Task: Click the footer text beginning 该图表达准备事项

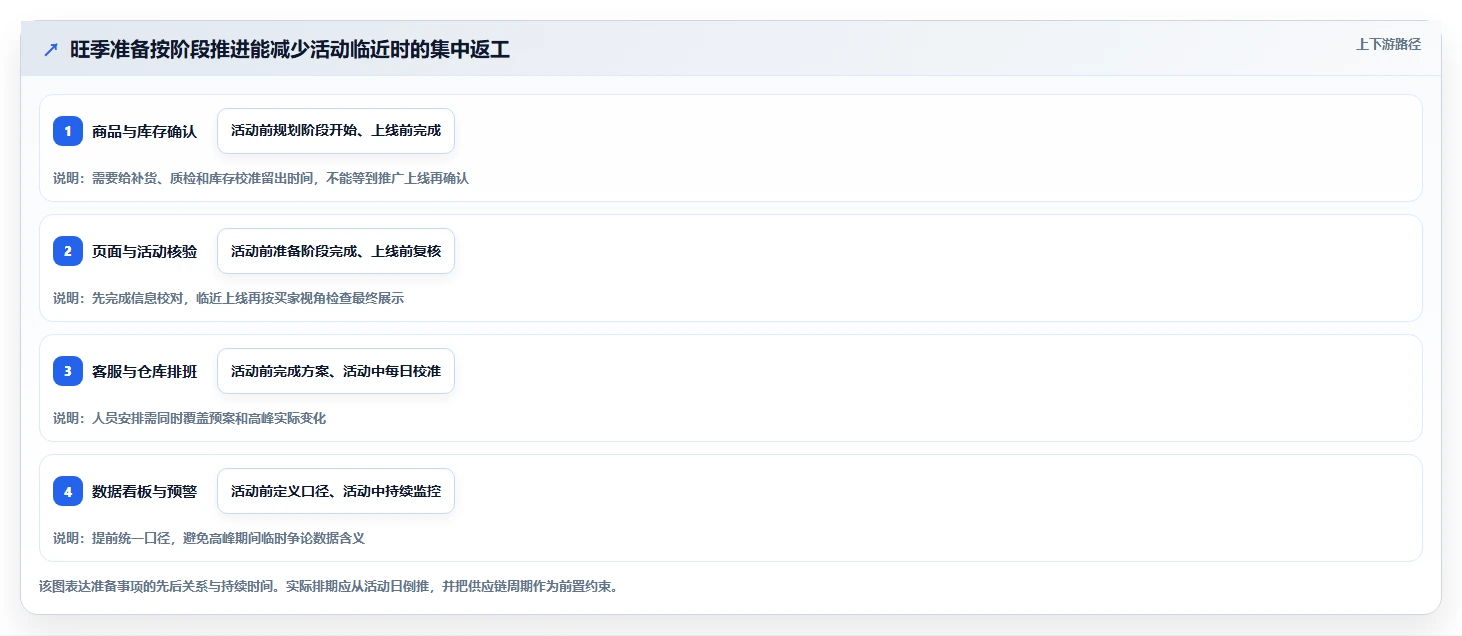Action: click(328, 586)
